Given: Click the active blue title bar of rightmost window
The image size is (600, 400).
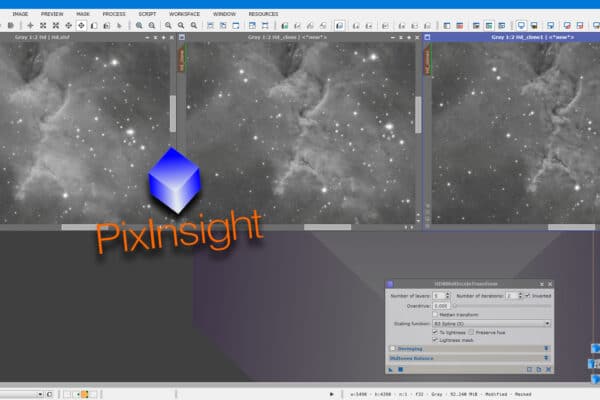Looking at the screenshot, I should click(512, 37).
